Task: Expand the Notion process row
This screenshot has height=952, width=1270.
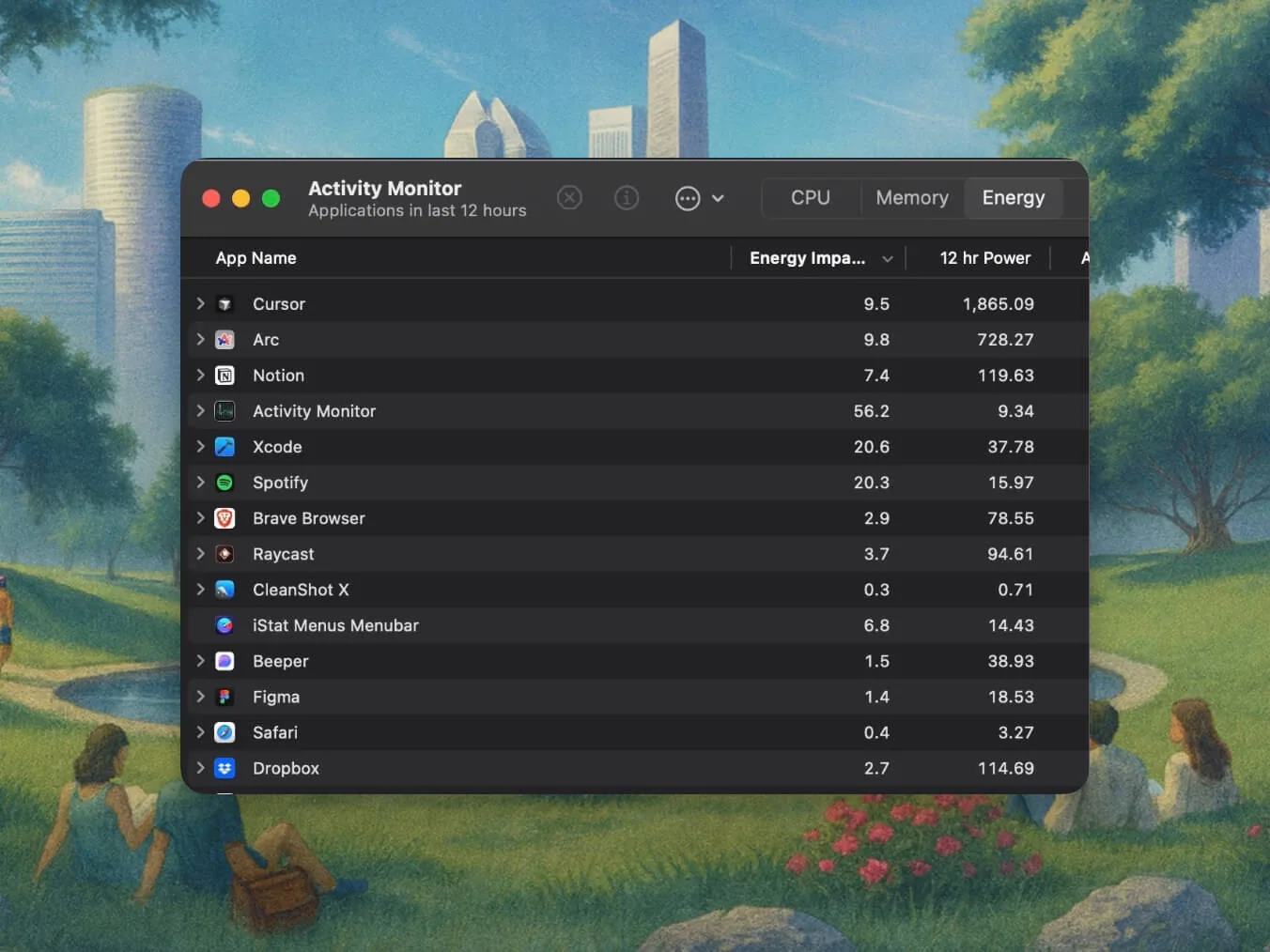Action: coord(200,375)
